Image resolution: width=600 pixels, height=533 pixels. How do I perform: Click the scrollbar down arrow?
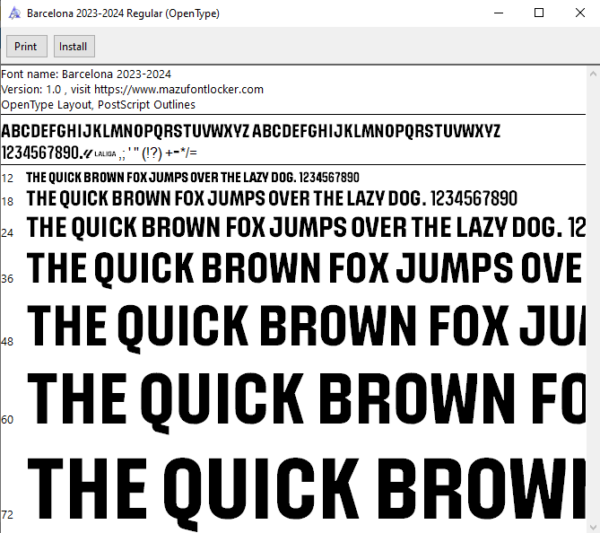point(593,526)
